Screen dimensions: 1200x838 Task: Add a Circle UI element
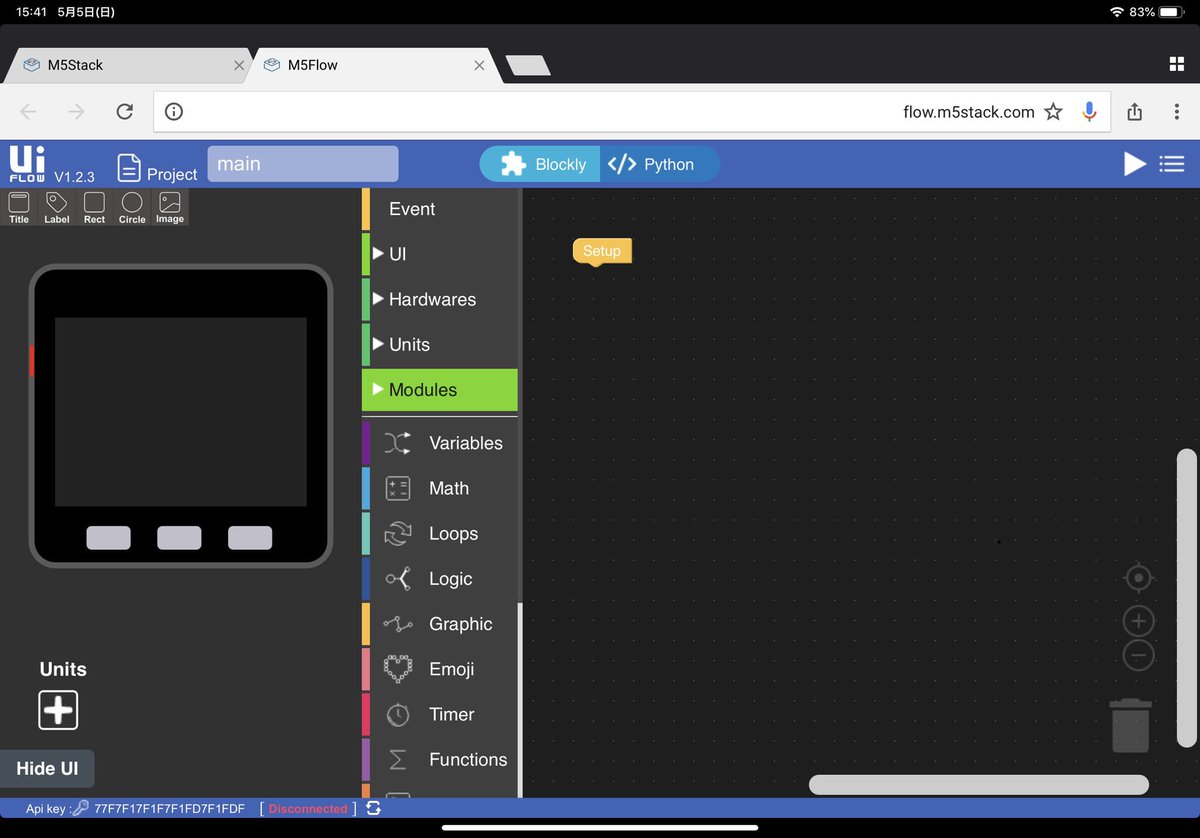coord(132,207)
